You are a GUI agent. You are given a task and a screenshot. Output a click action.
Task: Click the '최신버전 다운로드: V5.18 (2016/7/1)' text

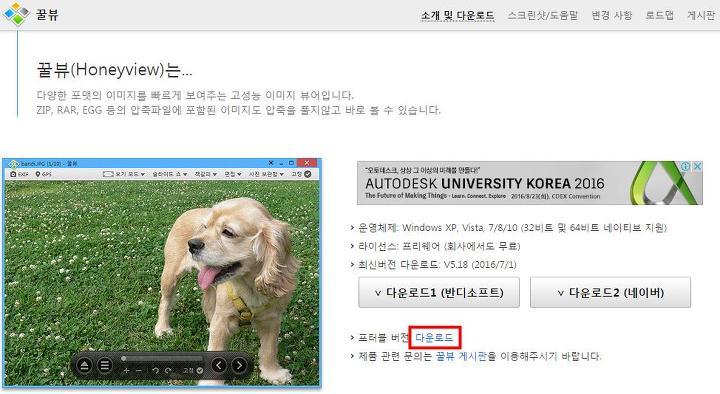[x=437, y=265]
